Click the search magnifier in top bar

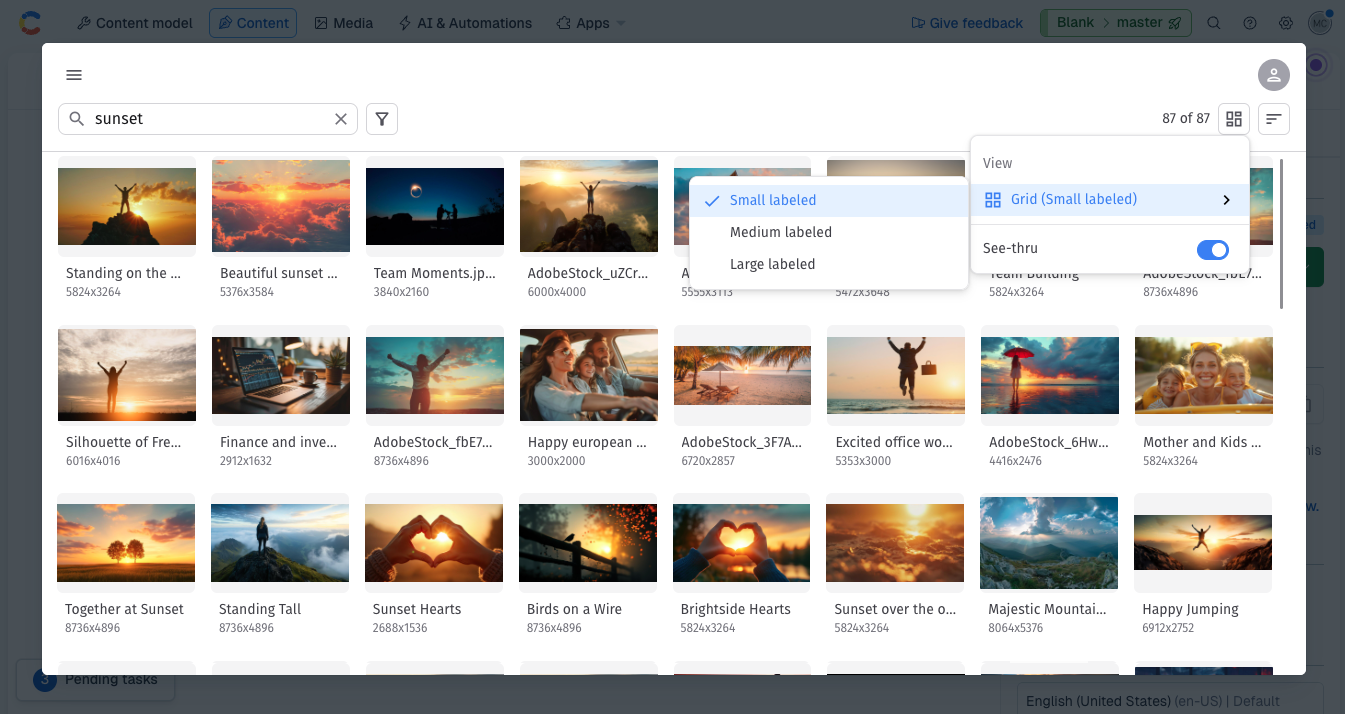point(1214,23)
